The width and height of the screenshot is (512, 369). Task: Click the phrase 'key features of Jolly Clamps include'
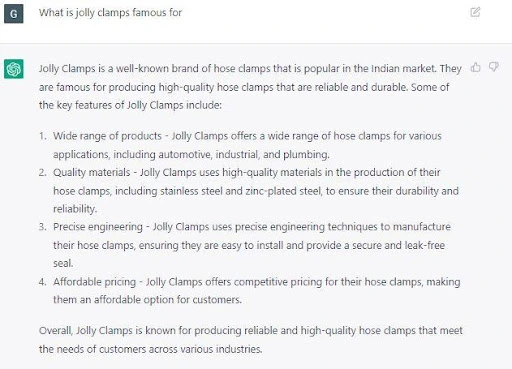tap(139, 105)
